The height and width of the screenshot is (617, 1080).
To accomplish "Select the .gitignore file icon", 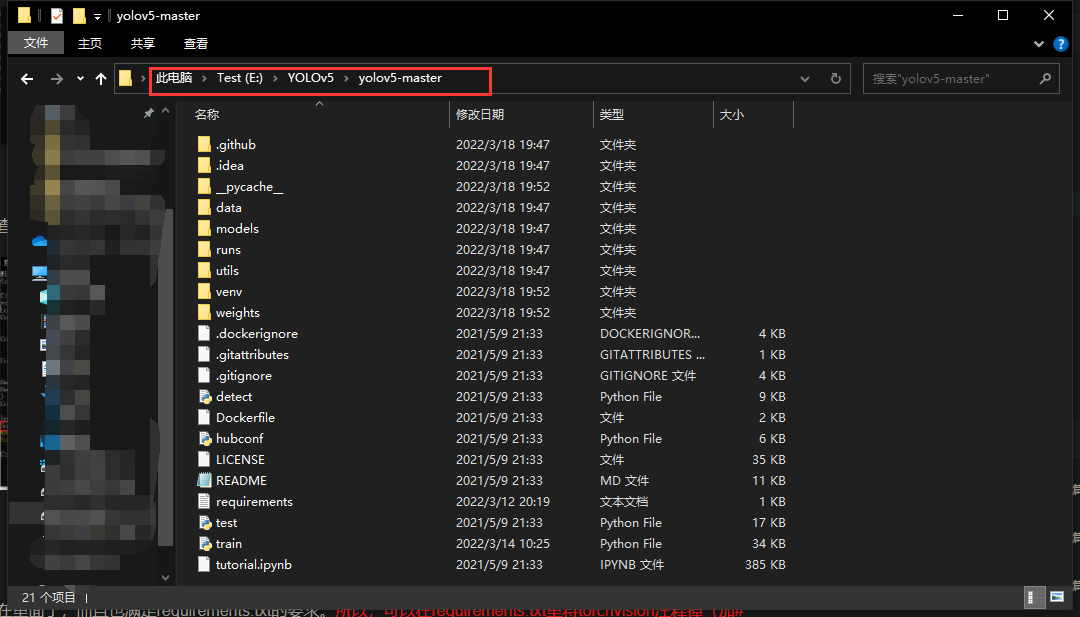I will [x=204, y=375].
